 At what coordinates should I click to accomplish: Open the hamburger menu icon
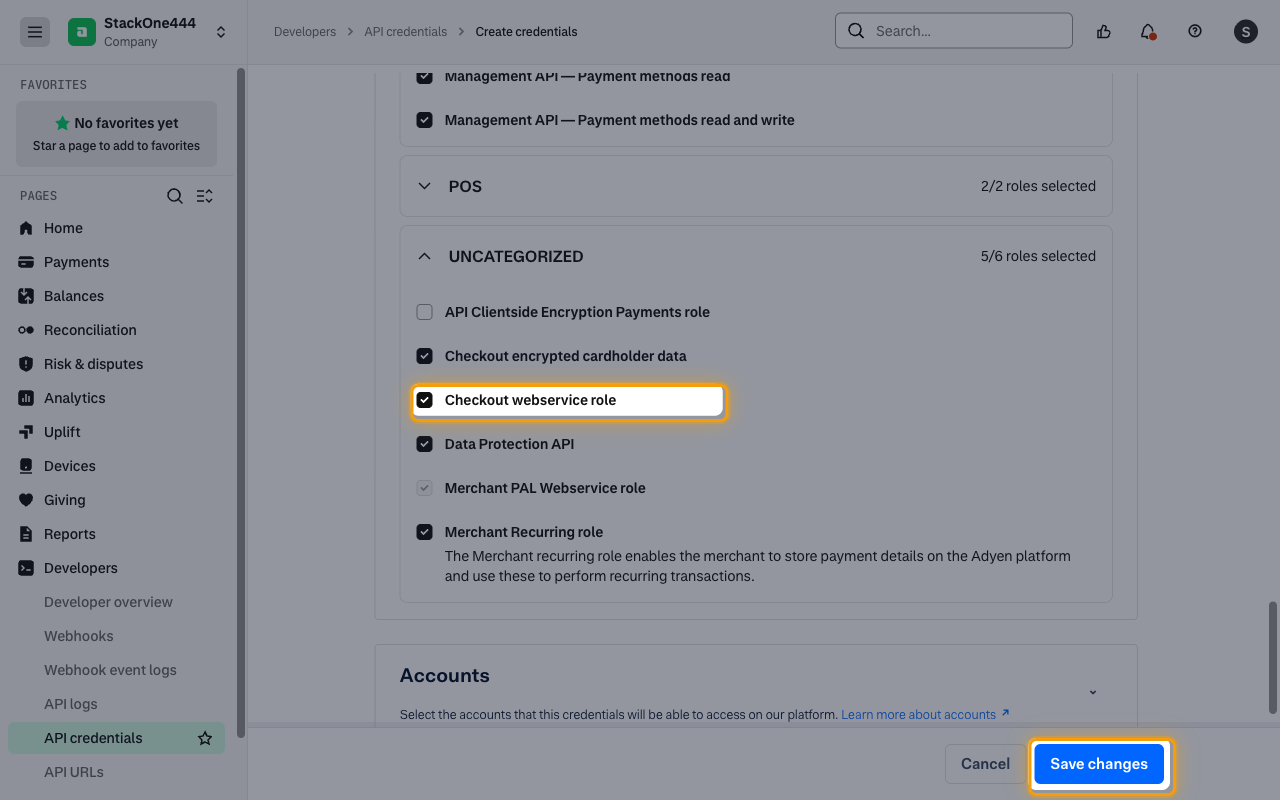point(35,32)
